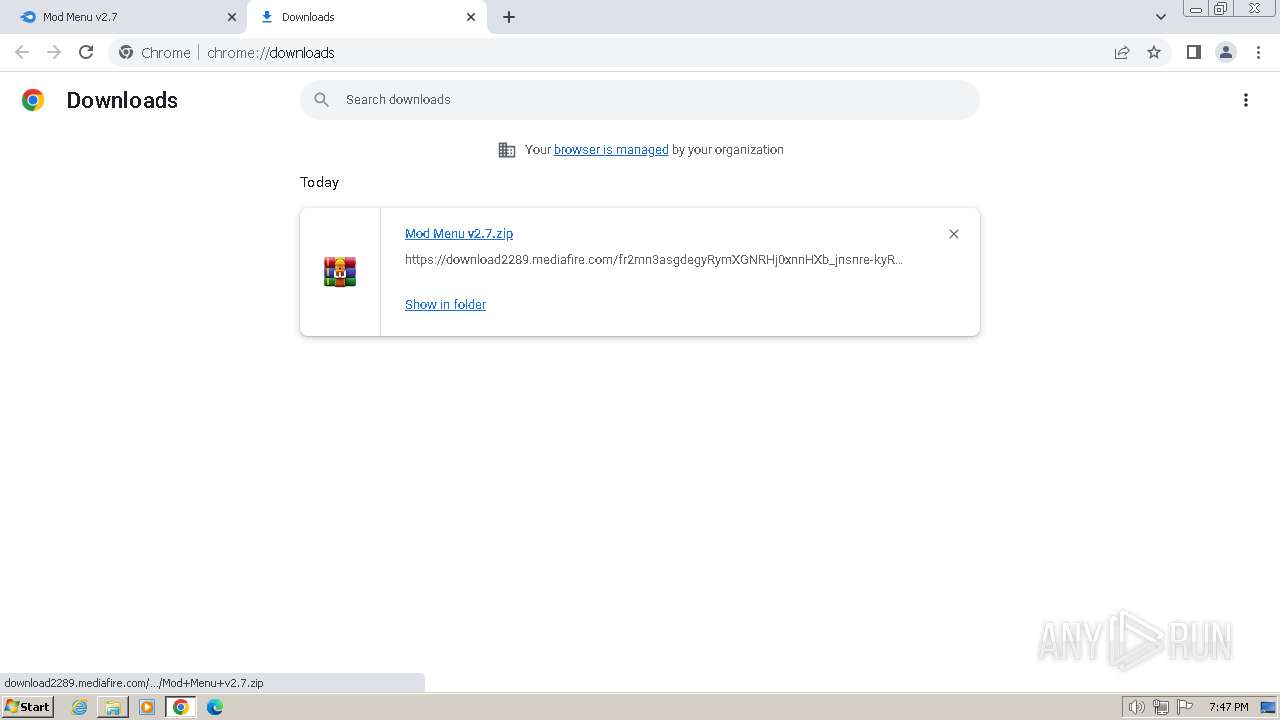The image size is (1280, 720).
Task: Reload the page
Action: coord(86,52)
